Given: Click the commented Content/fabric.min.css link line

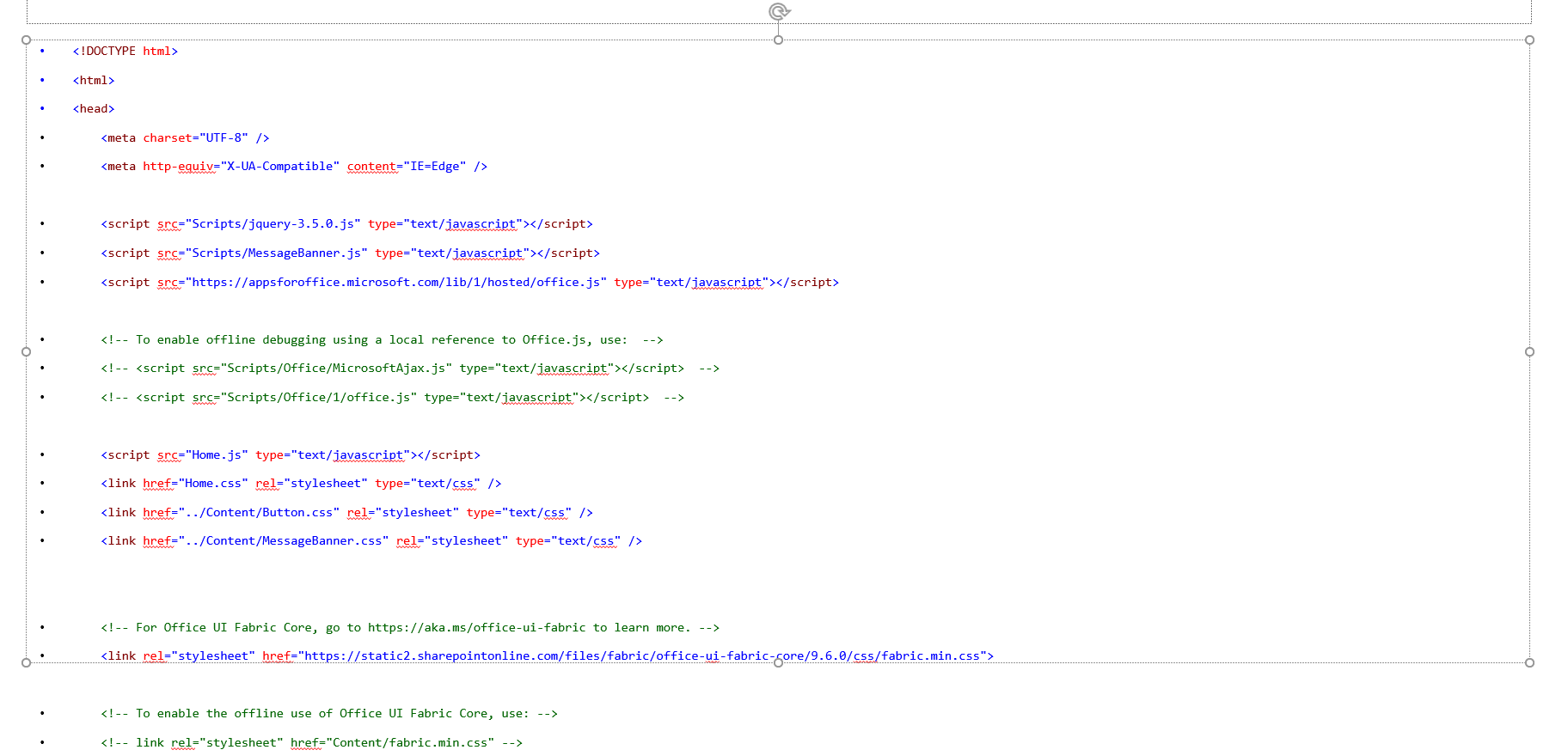Looking at the screenshot, I should [x=311, y=743].
